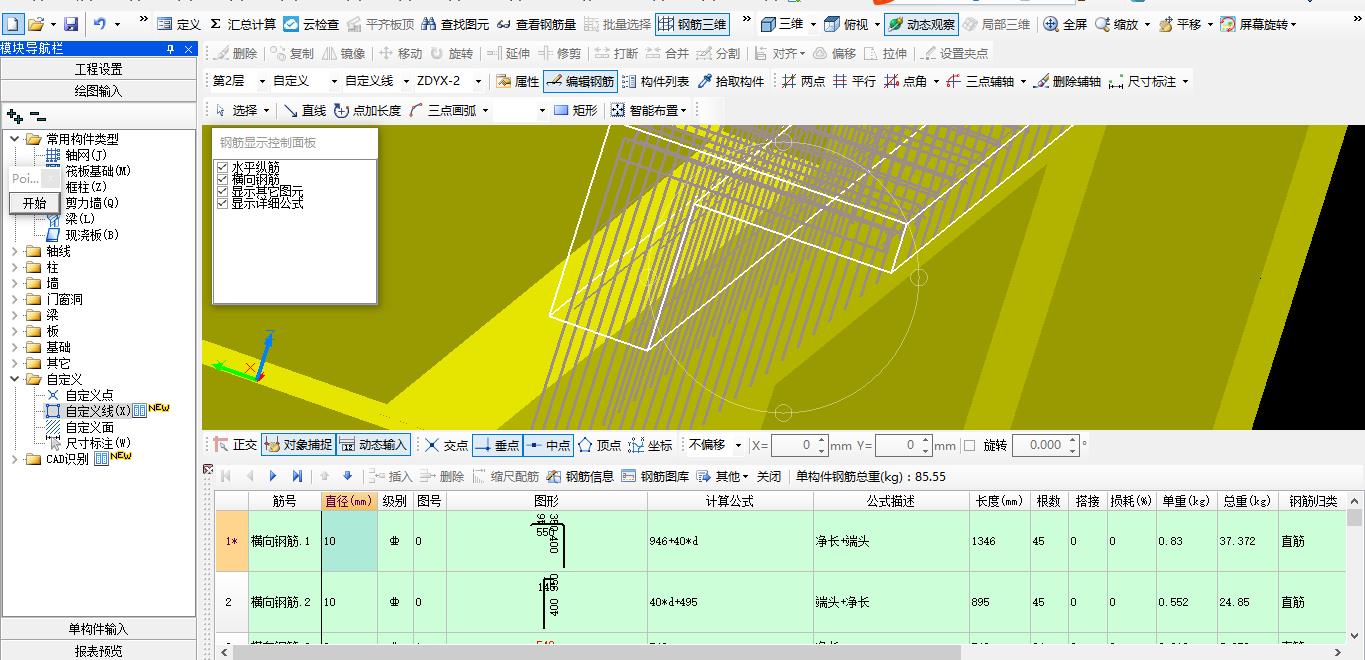Screen dimensions: 1365x660
Task: Click 全屏 full screen
Action: [1065, 24]
